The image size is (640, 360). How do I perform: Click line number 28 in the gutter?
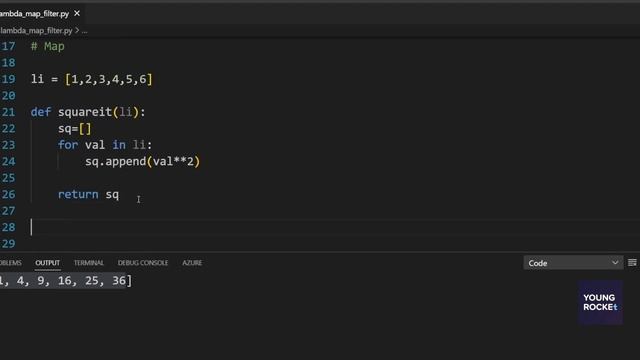point(8,227)
